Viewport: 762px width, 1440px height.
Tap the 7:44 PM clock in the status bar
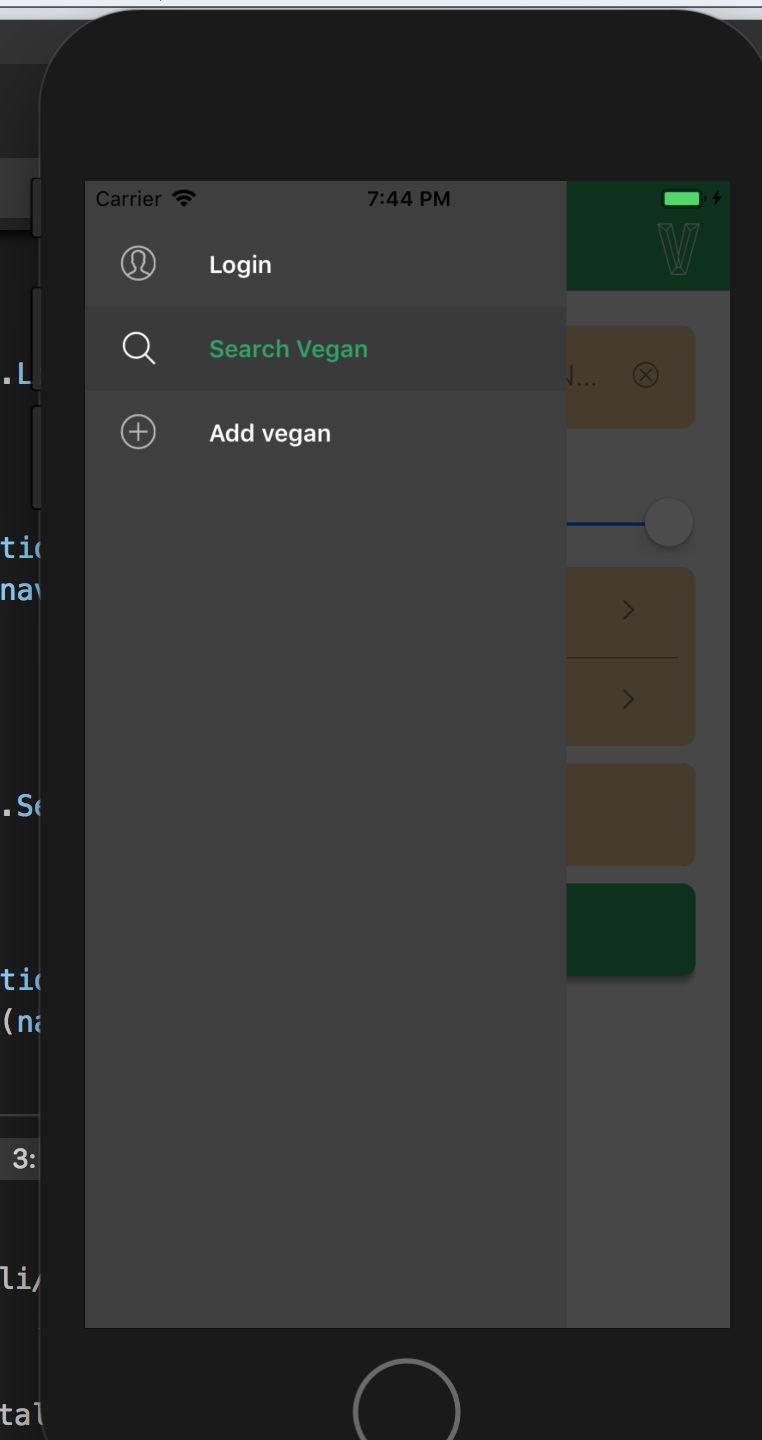tap(409, 198)
